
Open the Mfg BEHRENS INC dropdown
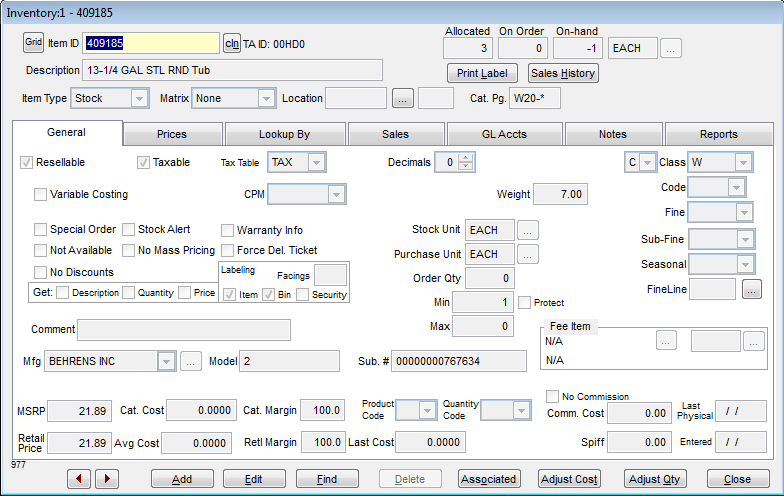166,361
